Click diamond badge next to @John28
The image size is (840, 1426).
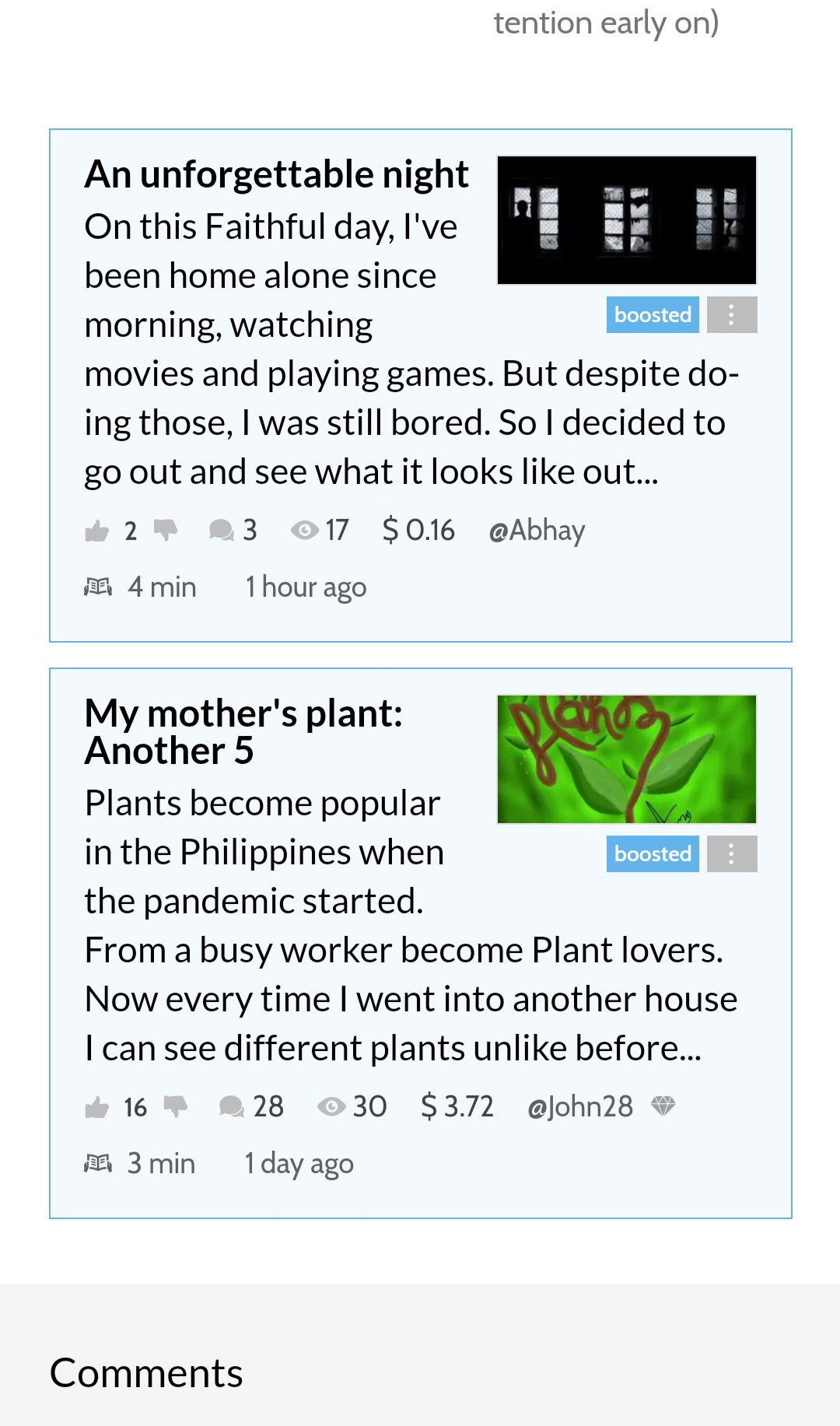pyautogui.click(x=663, y=1105)
